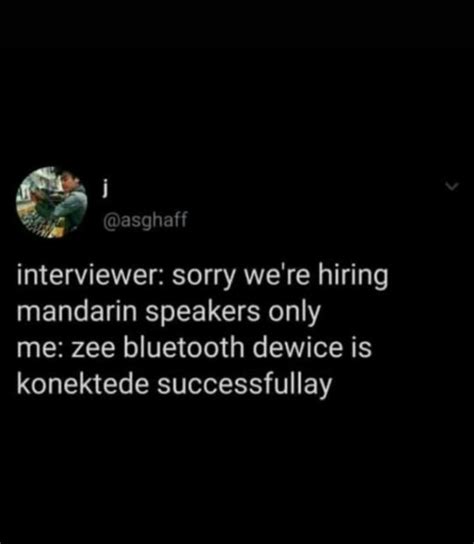
Task: Click the word "we're" in the tweet
Action: pyautogui.click(x=277, y=275)
